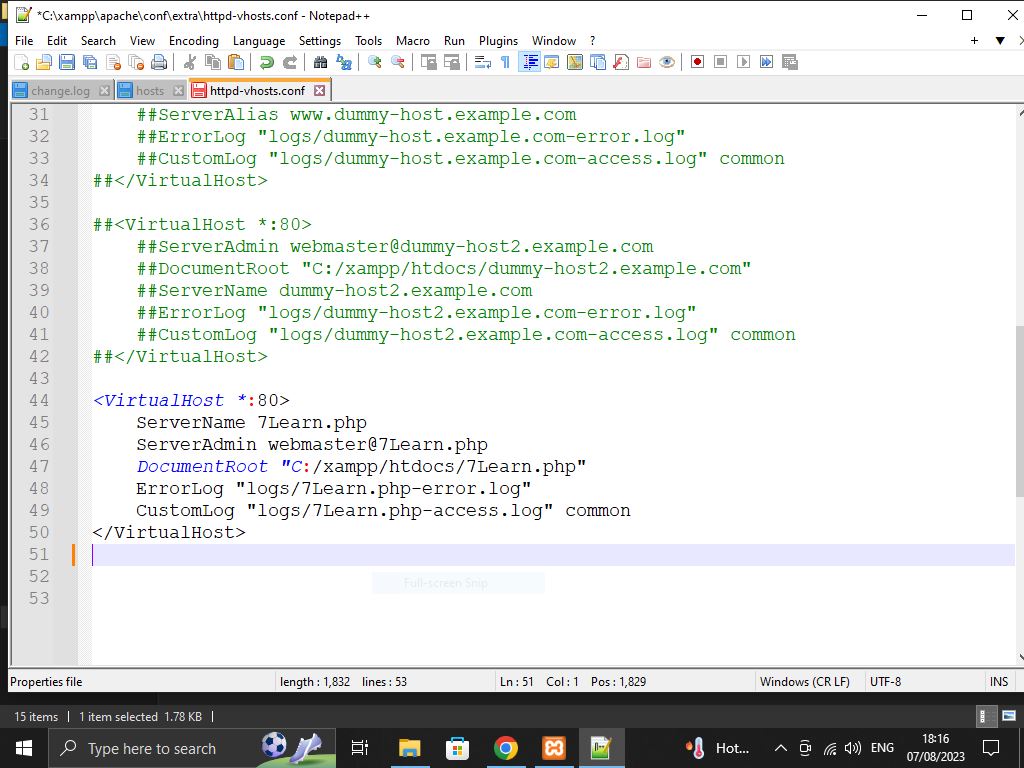Toggle Folder as Workspace panel
Image resolution: width=1024 pixels, height=768 pixels.
point(644,62)
